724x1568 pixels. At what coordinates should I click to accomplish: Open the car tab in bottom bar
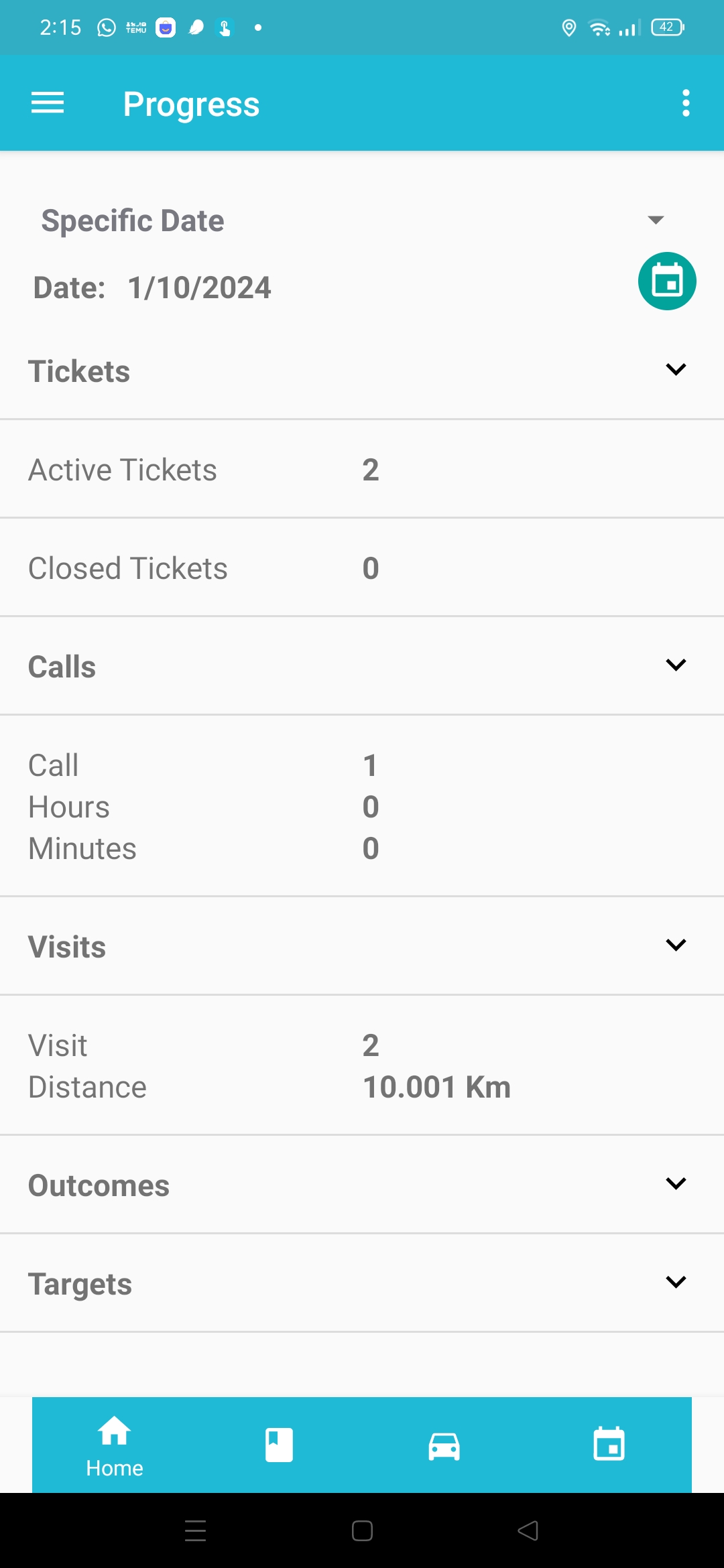click(x=444, y=1445)
